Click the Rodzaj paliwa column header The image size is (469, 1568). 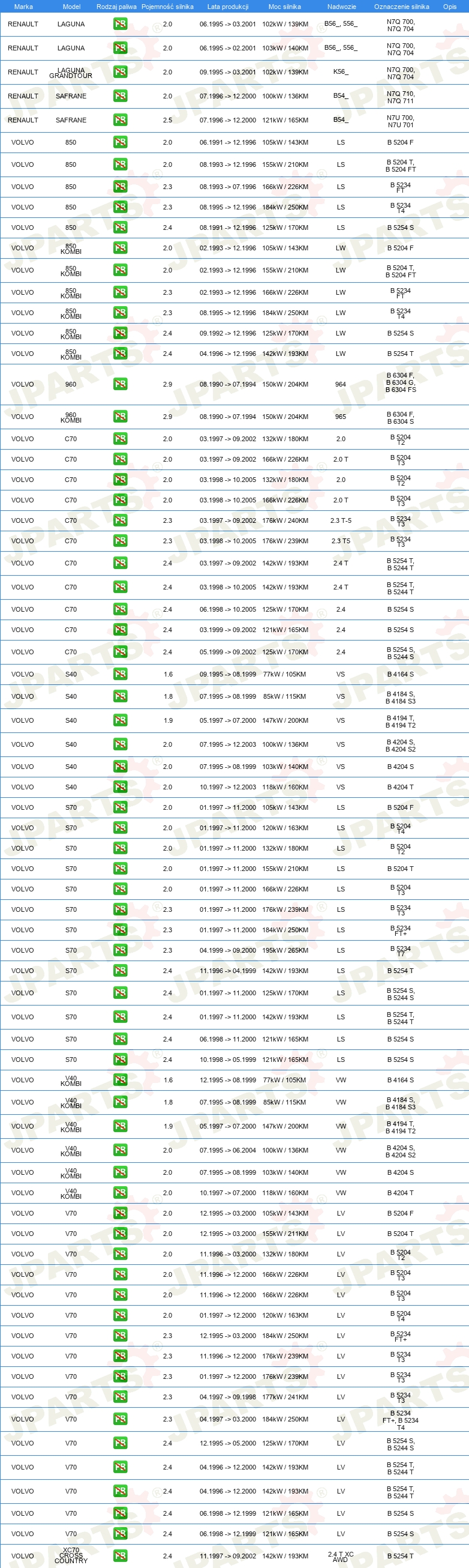116,7
